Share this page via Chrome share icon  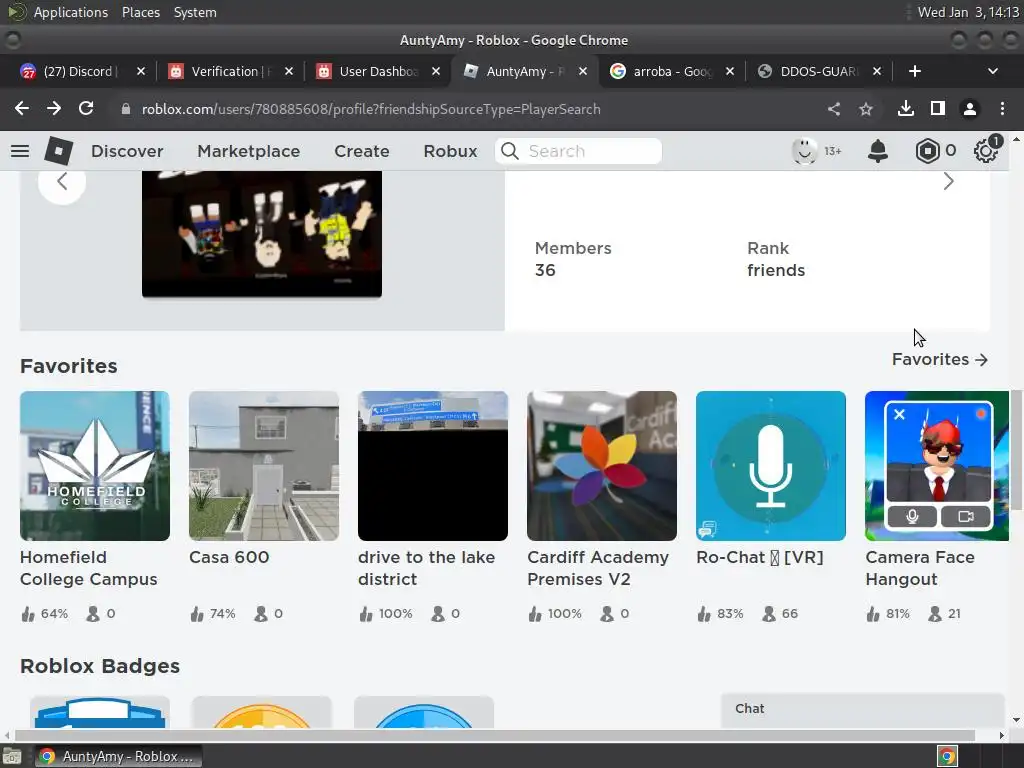[834, 109]
